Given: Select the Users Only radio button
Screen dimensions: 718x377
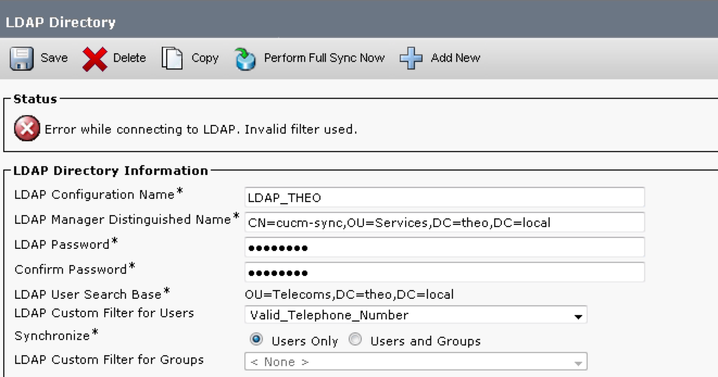Looking at the screenshot, I should pyautogui.click(x=256, y=339).
